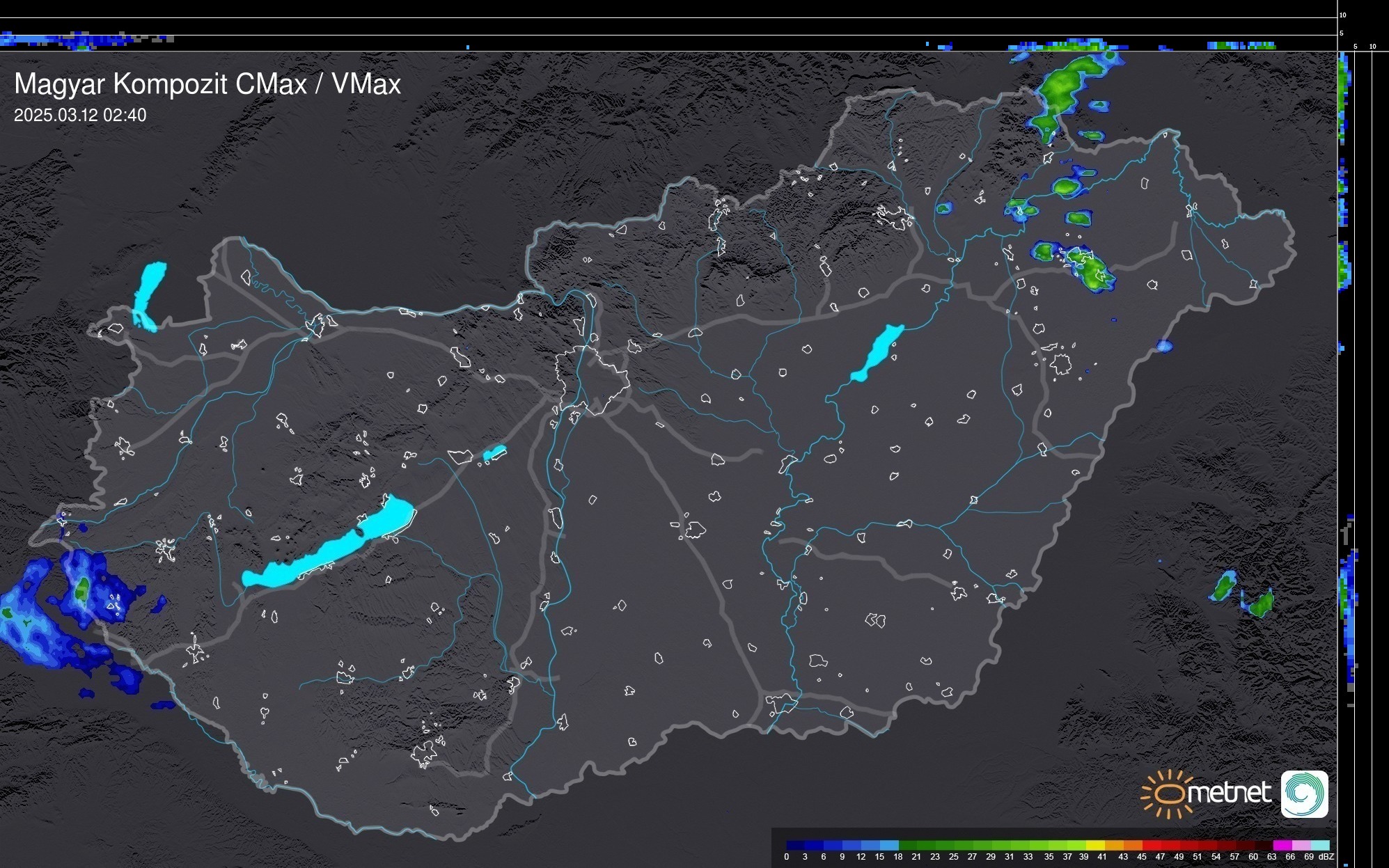Image resolution: width=1389 pixels, height=868 pixels.
Task: Click the metnet wordmark text
Action: [x=1230, y=793]
